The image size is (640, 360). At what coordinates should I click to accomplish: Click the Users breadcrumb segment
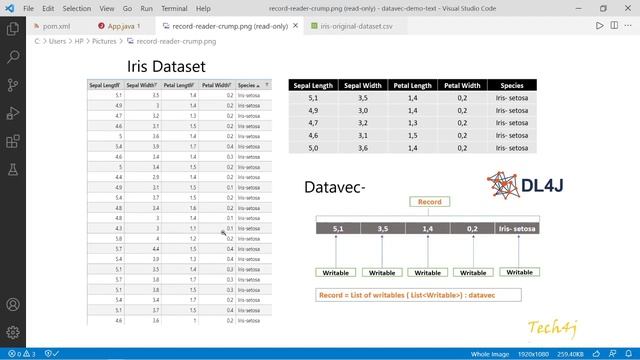tap(57, 41)
